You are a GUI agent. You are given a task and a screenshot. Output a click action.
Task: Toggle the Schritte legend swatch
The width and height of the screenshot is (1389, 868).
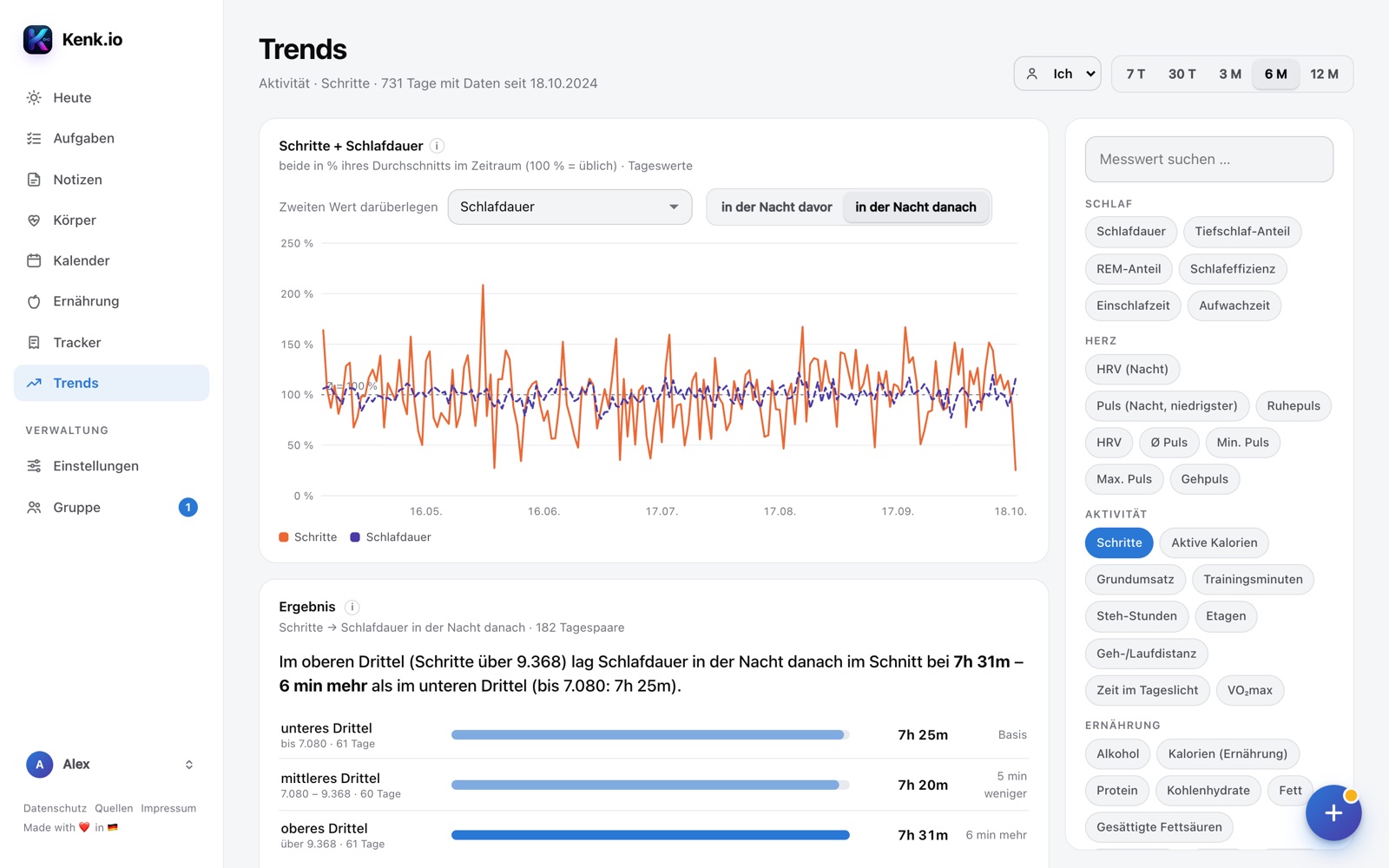tap(284, 537)
